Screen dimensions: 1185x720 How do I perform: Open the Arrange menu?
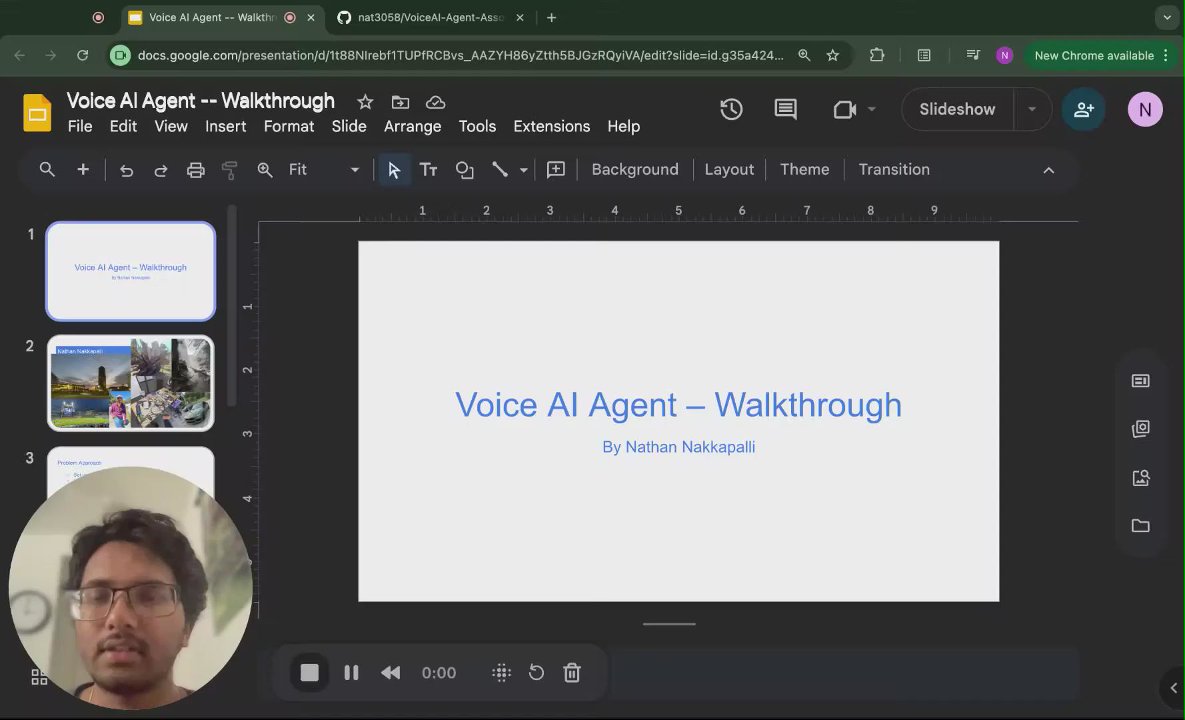click(x=412, y=126)
